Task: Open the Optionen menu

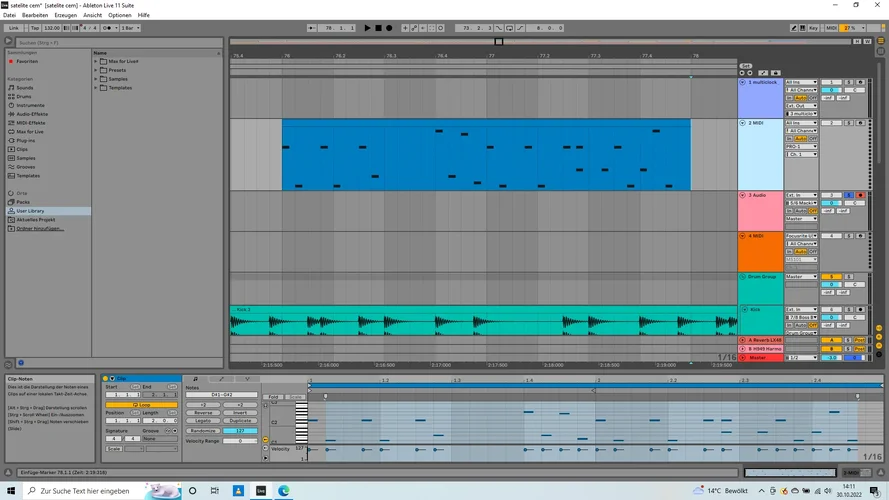Action: pyautogui.click(x=120, y=15)
